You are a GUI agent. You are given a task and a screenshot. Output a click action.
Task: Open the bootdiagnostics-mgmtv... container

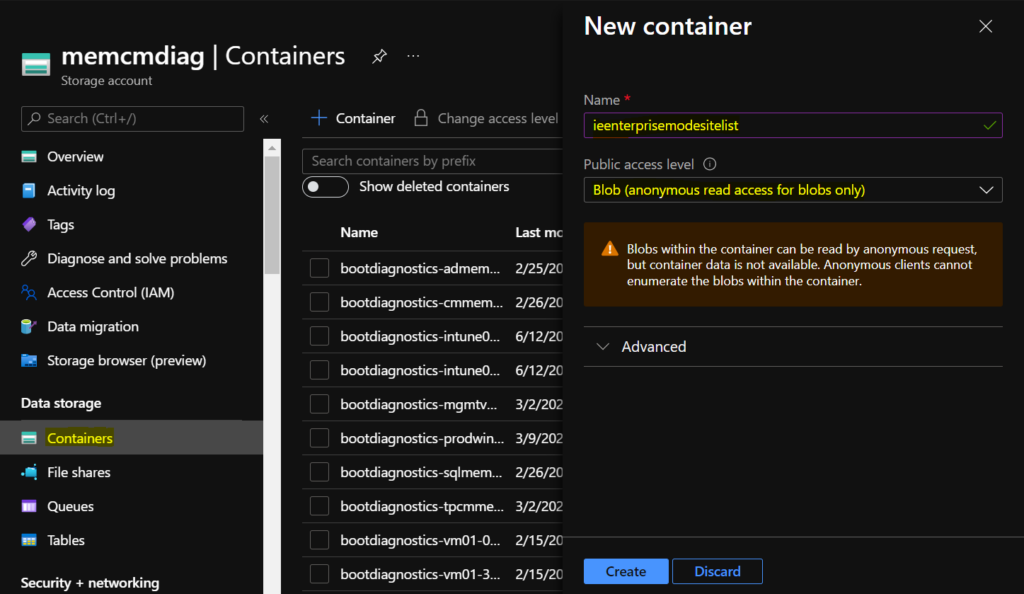point(419,404)
